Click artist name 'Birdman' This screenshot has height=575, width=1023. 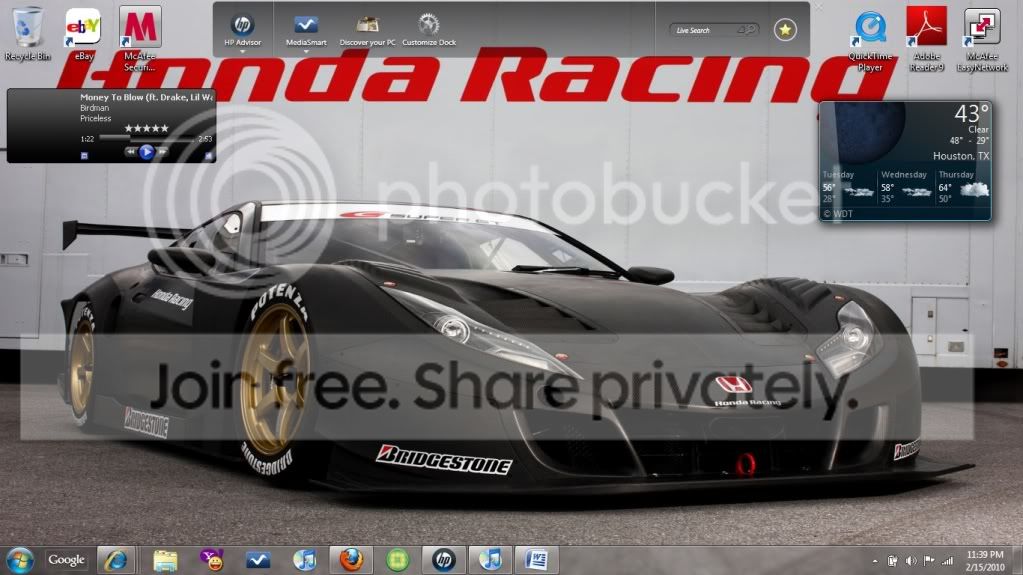(95, 108)
